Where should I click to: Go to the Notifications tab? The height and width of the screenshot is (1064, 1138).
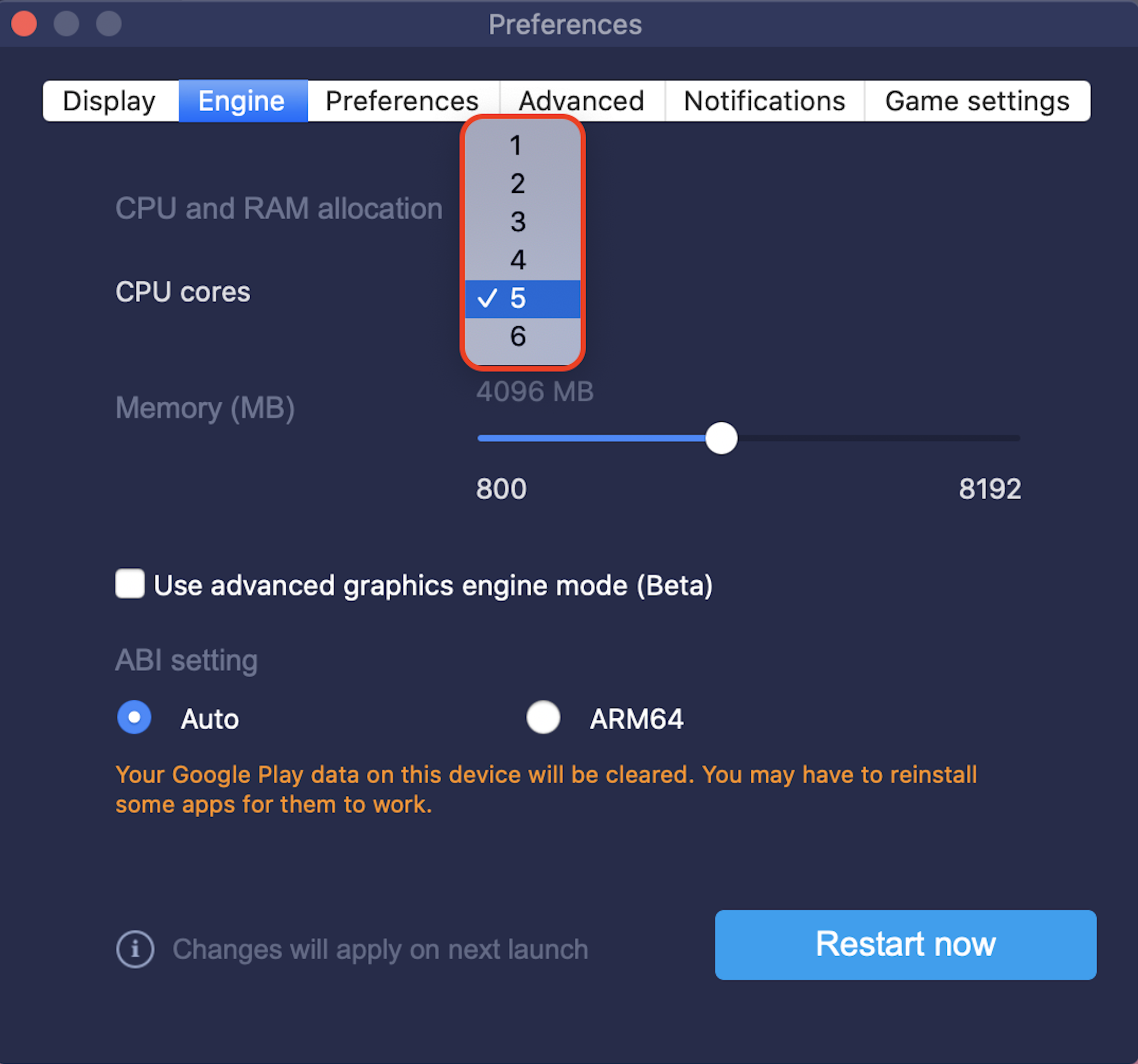(765, 101)
